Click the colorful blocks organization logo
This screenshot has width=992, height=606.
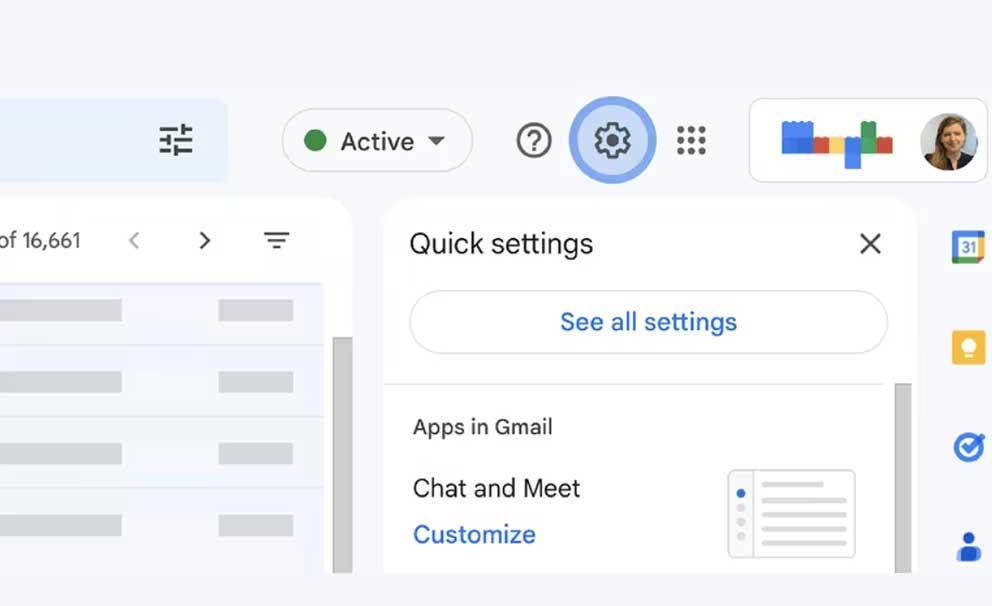click(837, 144)
